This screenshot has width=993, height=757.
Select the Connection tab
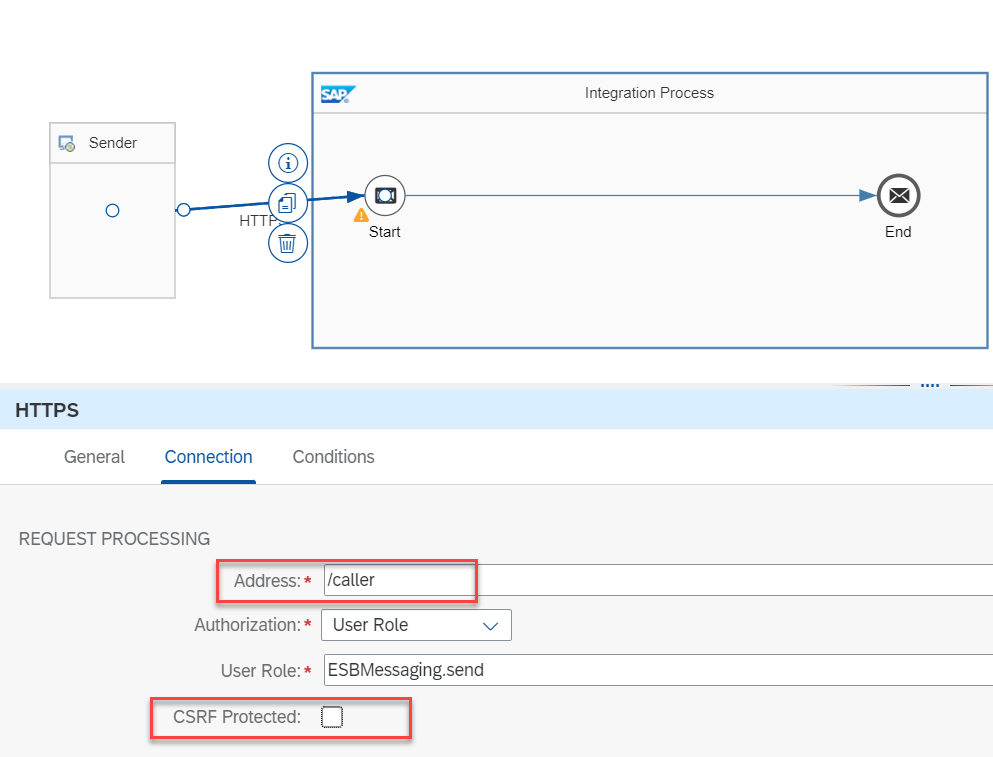(x=208, y=457)
